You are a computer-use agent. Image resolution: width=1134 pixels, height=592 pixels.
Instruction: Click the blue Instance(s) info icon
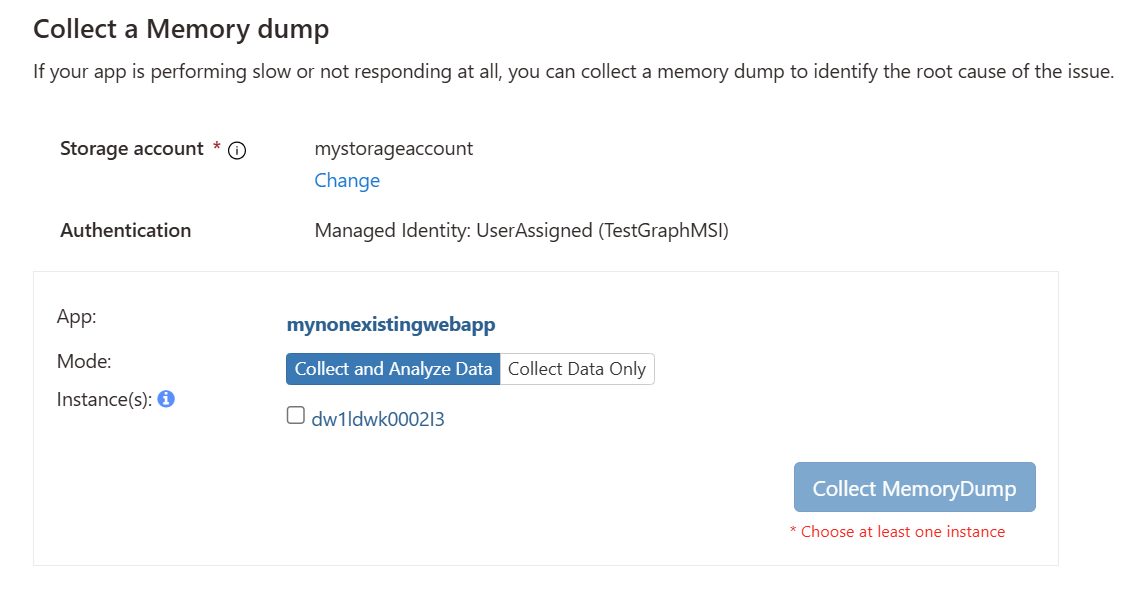[167, 399]
